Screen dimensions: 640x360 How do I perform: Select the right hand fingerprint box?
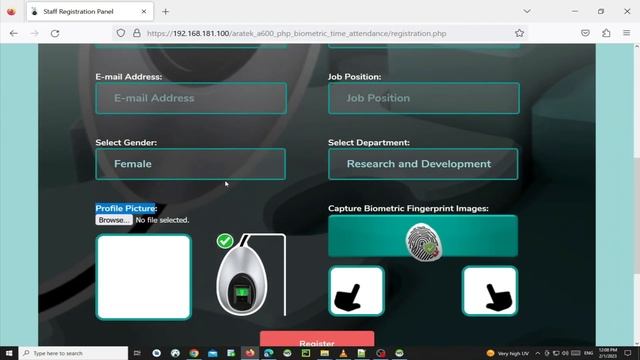tap(490, 291)
